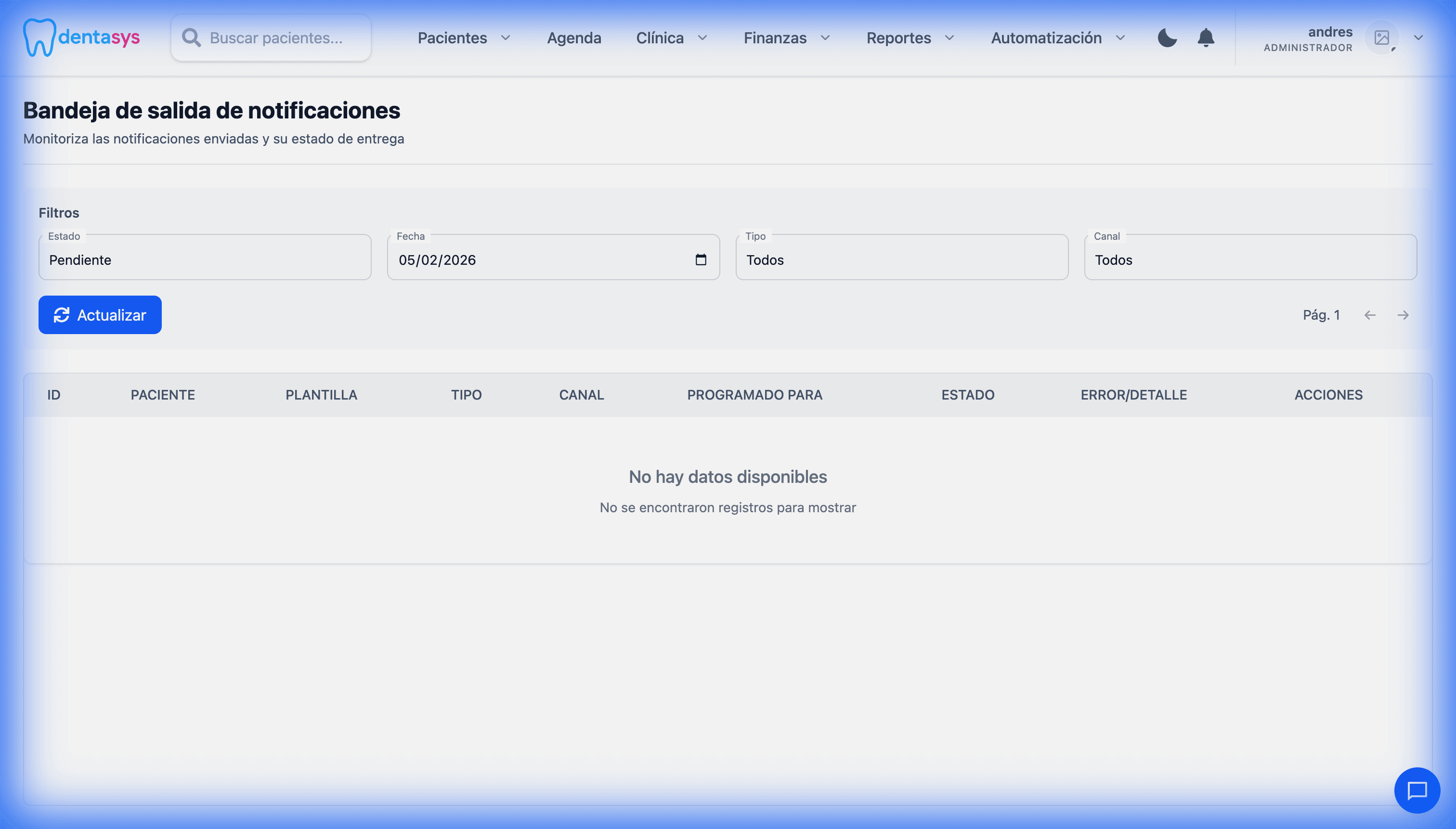Toggle dark mode moon icon
Viewport: 1456px width, 829px height.
pos(1167,38)
